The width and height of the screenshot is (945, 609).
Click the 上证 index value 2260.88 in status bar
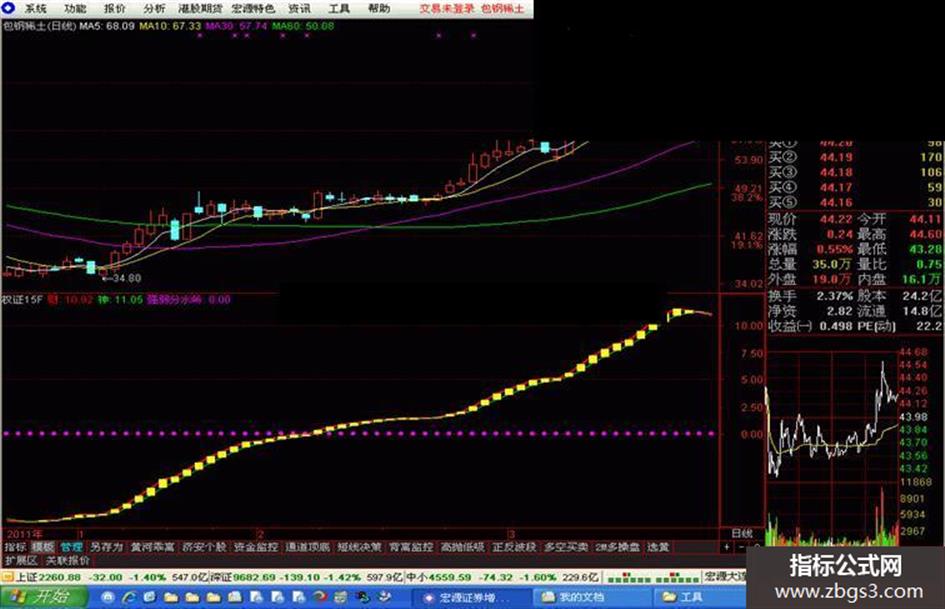(59, 577)
